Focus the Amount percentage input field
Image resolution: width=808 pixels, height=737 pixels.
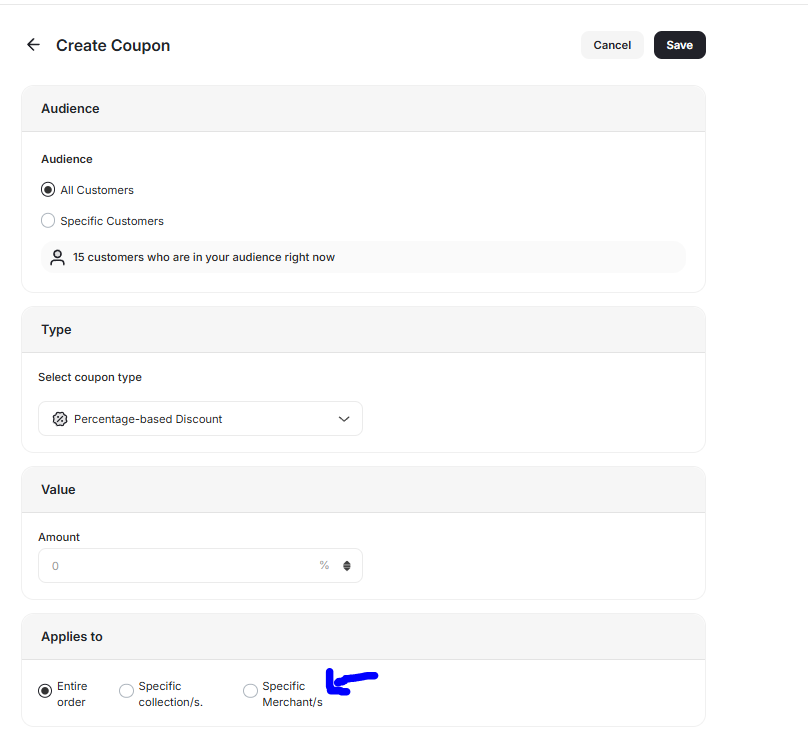click(x=200, y=565)
